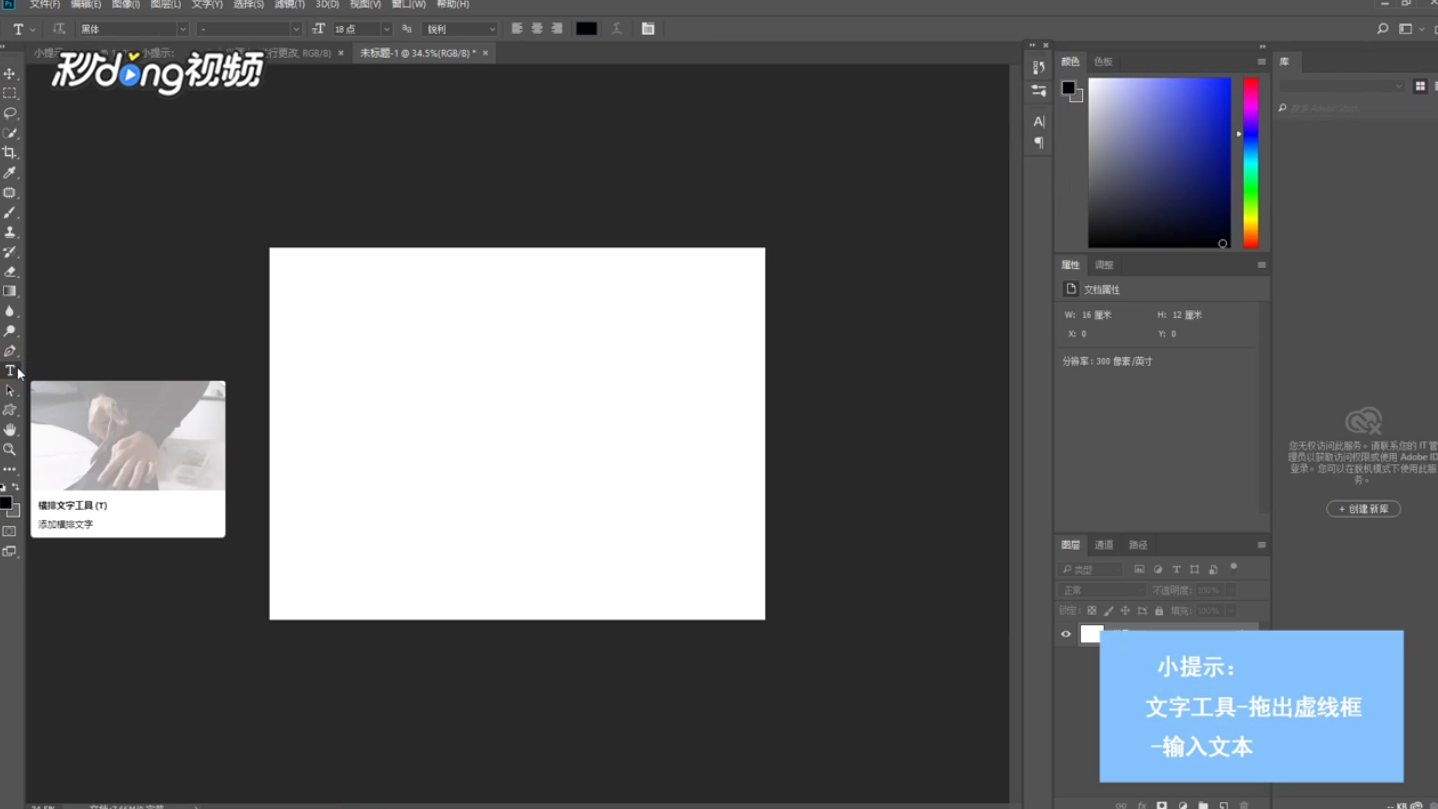
Task: Select the Horizontal Type tool
Action: point(10,371)
